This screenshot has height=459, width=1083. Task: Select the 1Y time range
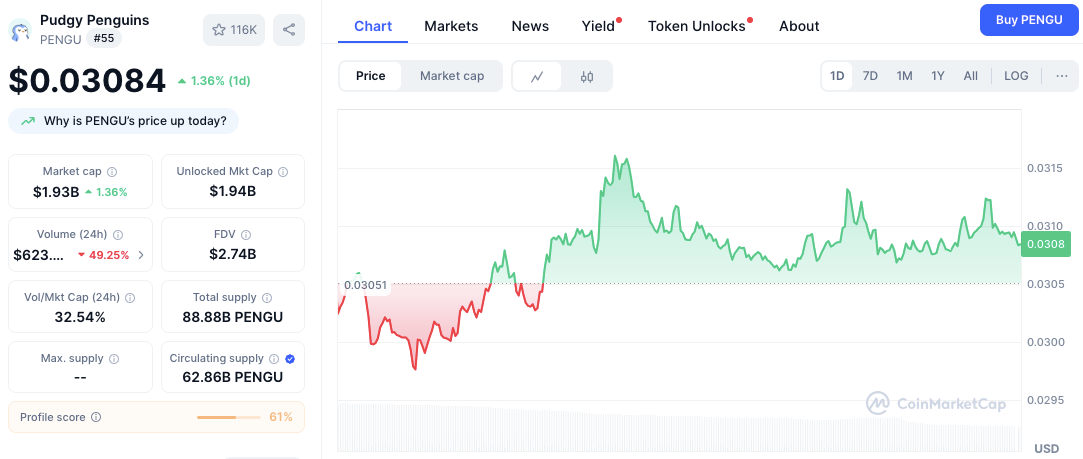[x=937, y=76]
